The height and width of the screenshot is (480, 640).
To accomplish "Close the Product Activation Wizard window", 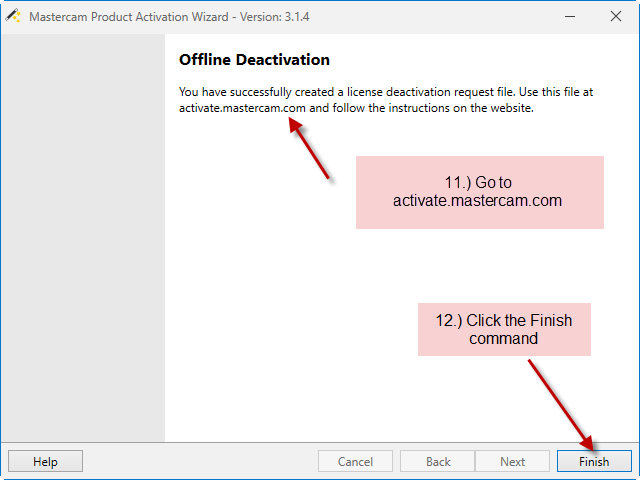I will pos(616,16).
